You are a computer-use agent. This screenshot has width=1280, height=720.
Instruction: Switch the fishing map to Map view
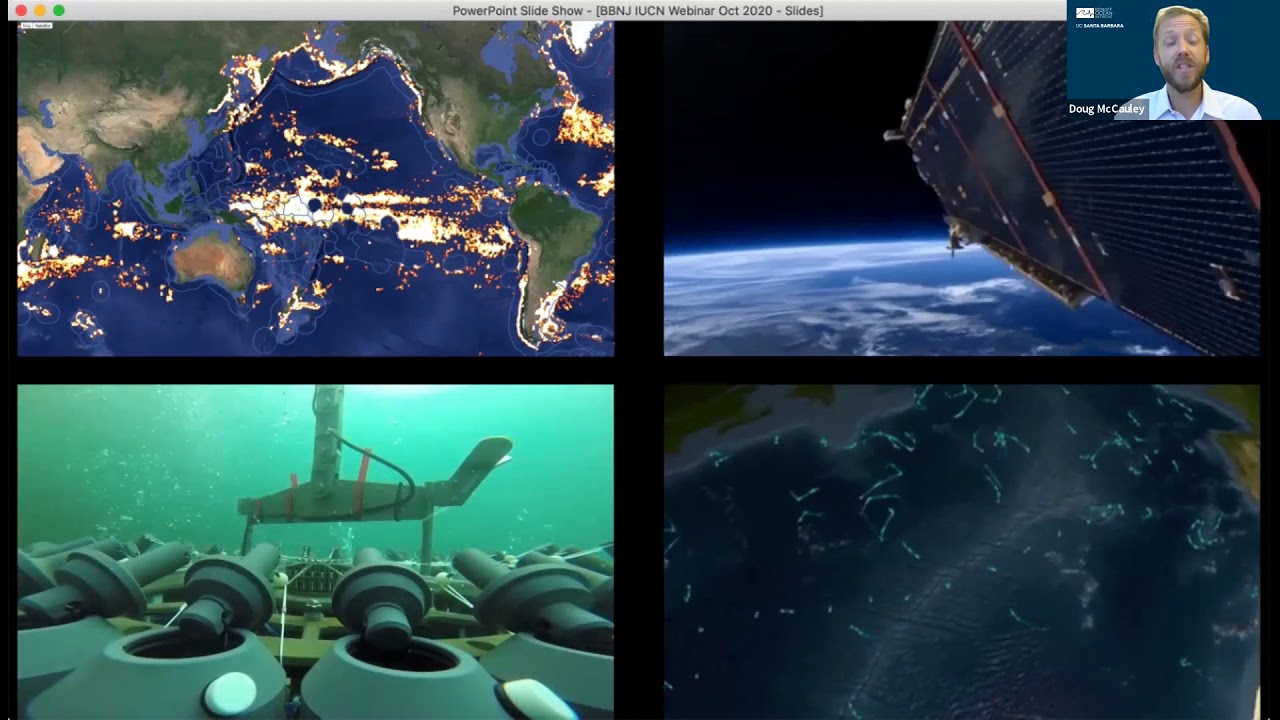click(x=27, y=25)
